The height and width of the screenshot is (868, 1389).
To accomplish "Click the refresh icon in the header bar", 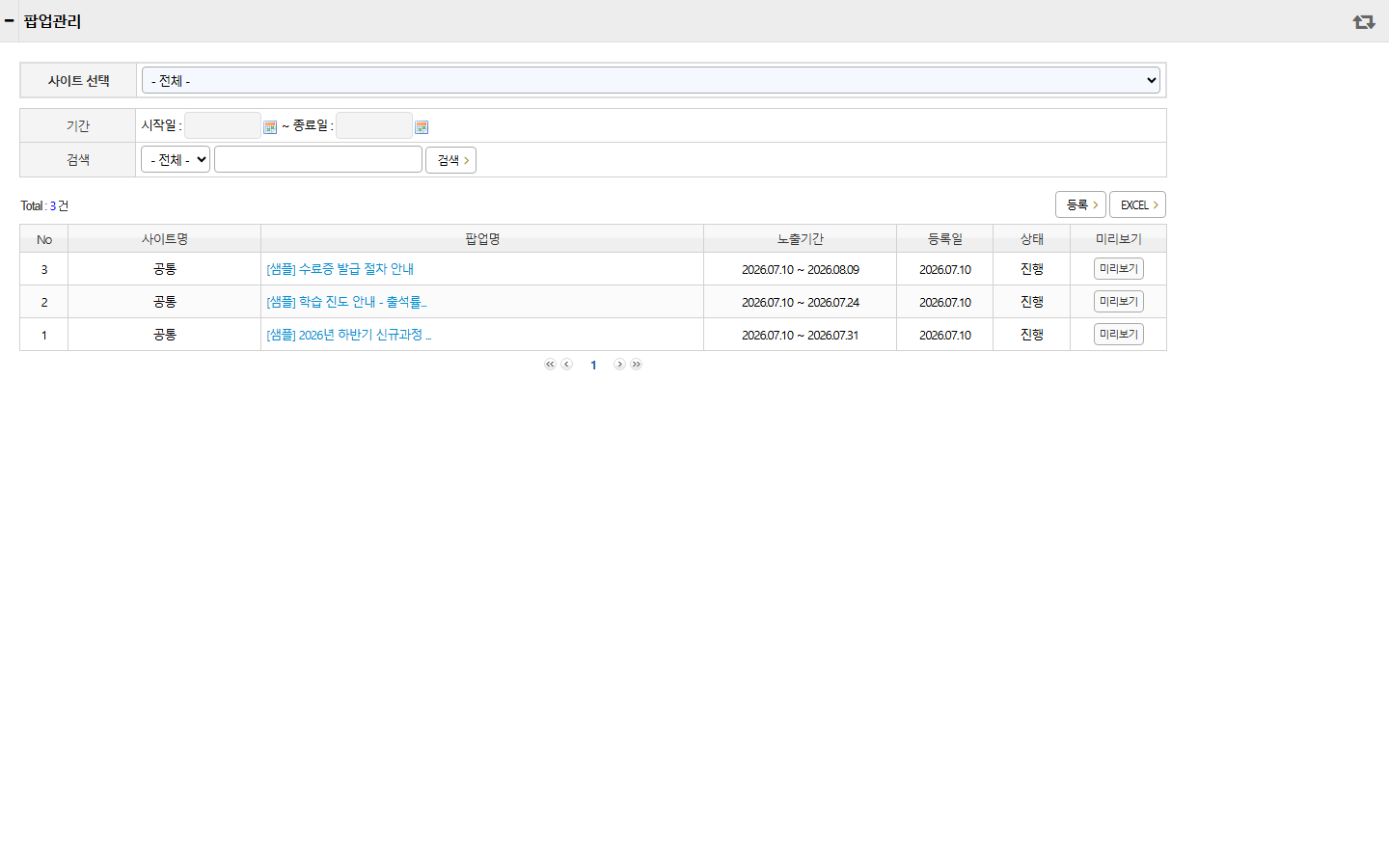I will 1363,21.
